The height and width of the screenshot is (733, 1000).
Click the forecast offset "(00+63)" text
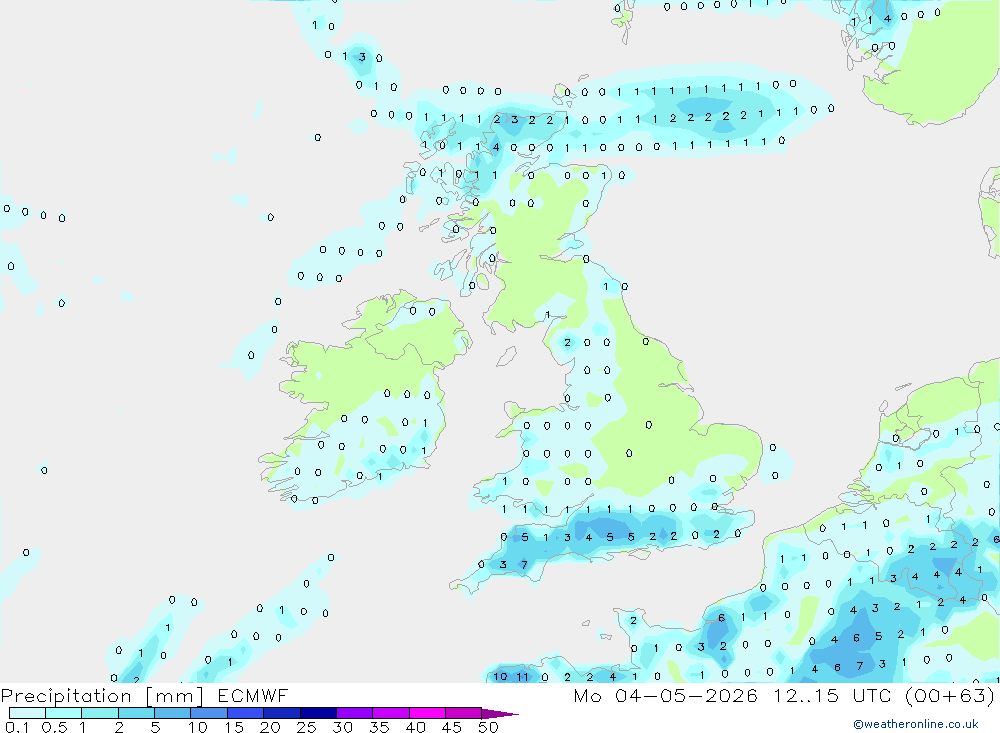(950, 695)
